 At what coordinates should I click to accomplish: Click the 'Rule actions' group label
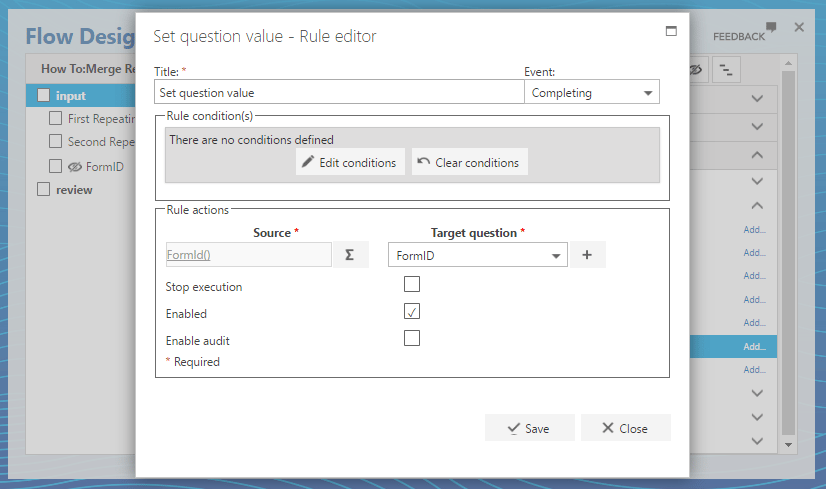pos(198,210)
